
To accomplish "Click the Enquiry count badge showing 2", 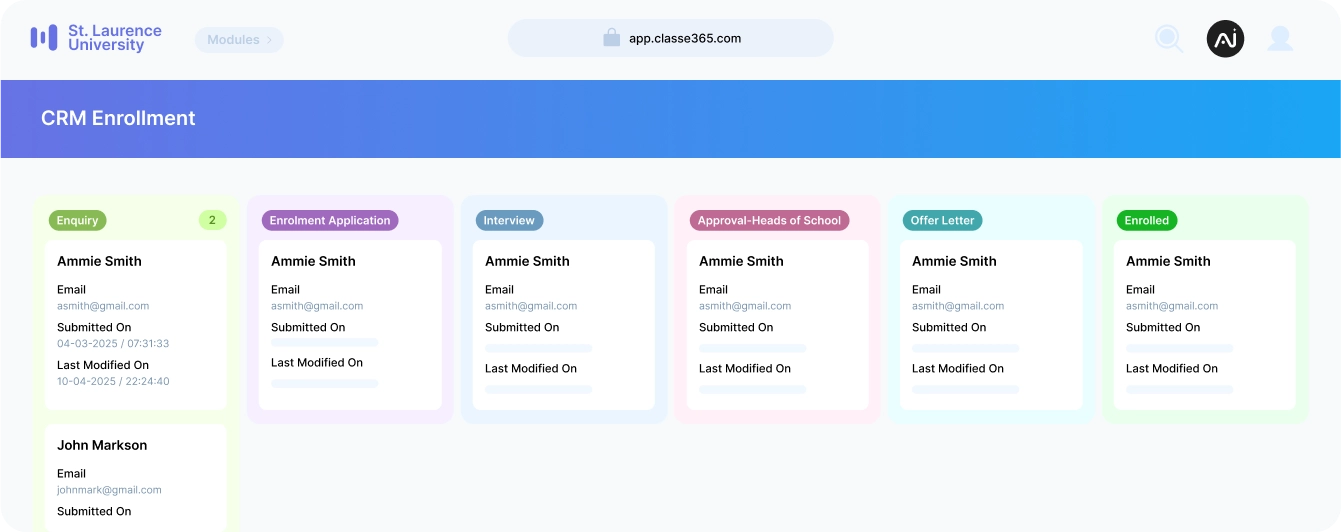I will click(x=212, y=220).
